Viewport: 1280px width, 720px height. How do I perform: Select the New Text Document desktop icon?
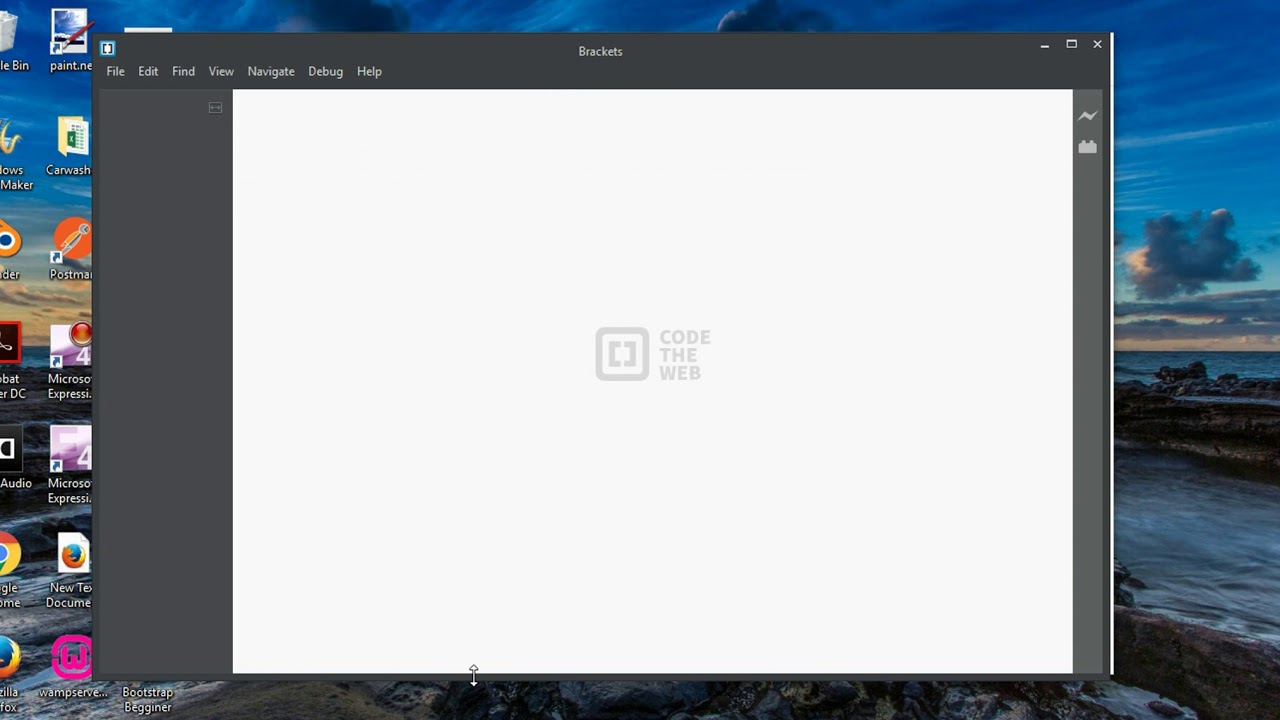(70, 572)
